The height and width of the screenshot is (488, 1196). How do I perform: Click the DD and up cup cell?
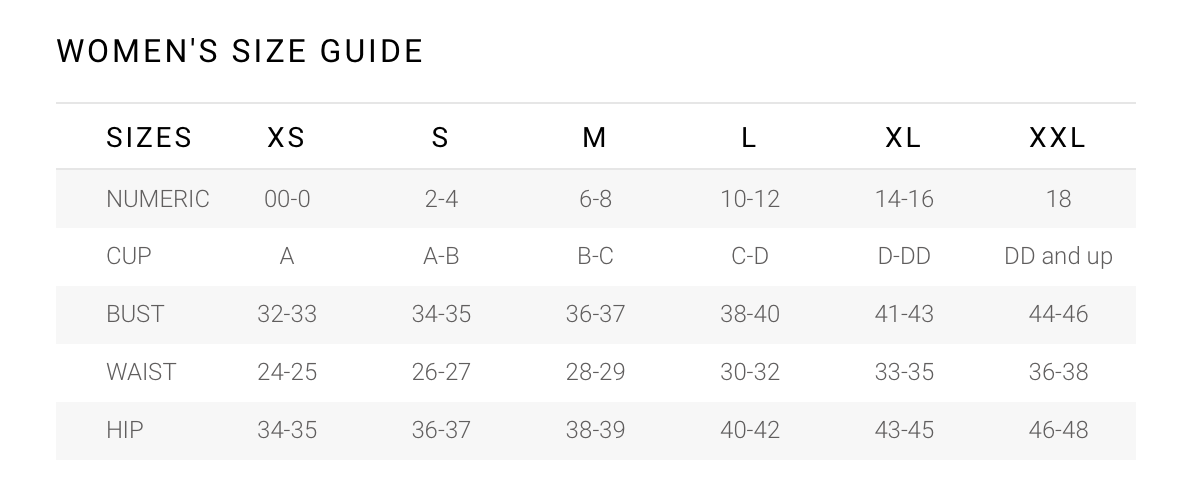[x=1058, y=256]
